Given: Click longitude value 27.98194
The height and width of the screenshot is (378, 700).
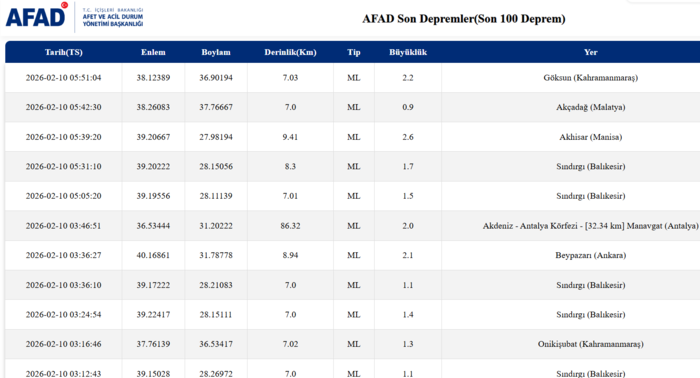Looking at the screenshot, I should click(x=216, y=137).
